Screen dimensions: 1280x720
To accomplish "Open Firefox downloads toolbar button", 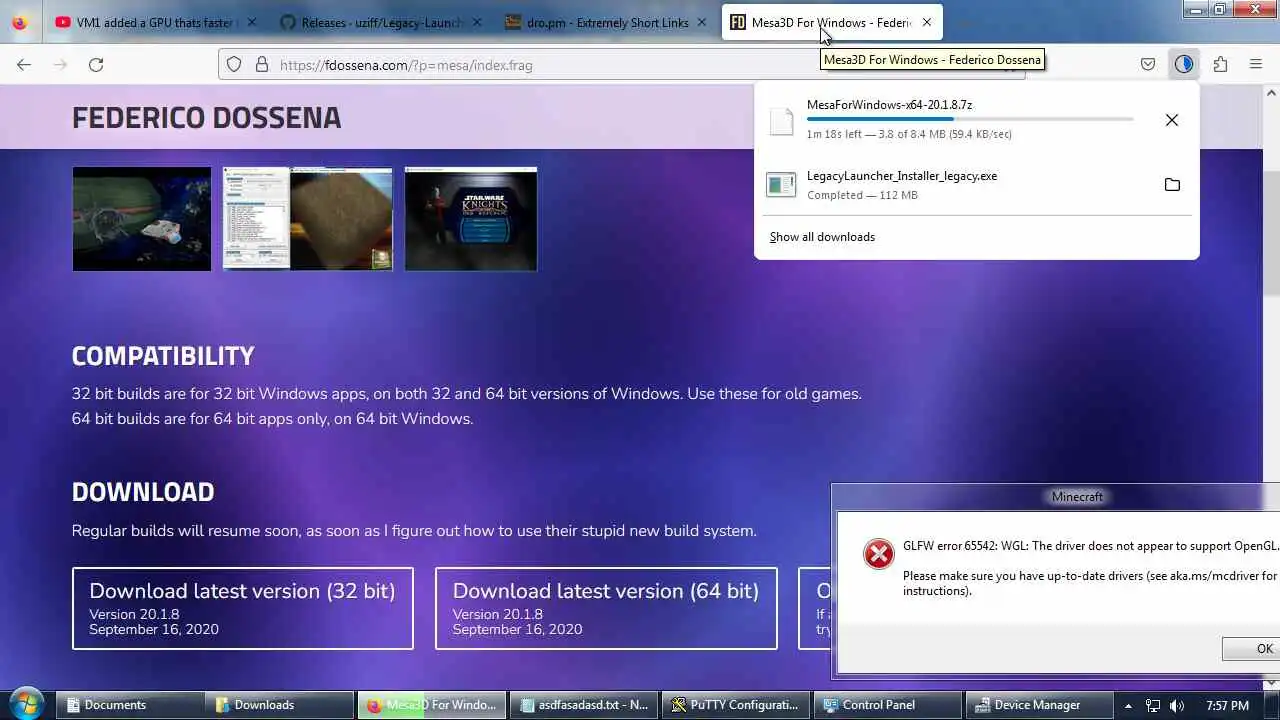I will [x=1184, y=64].
